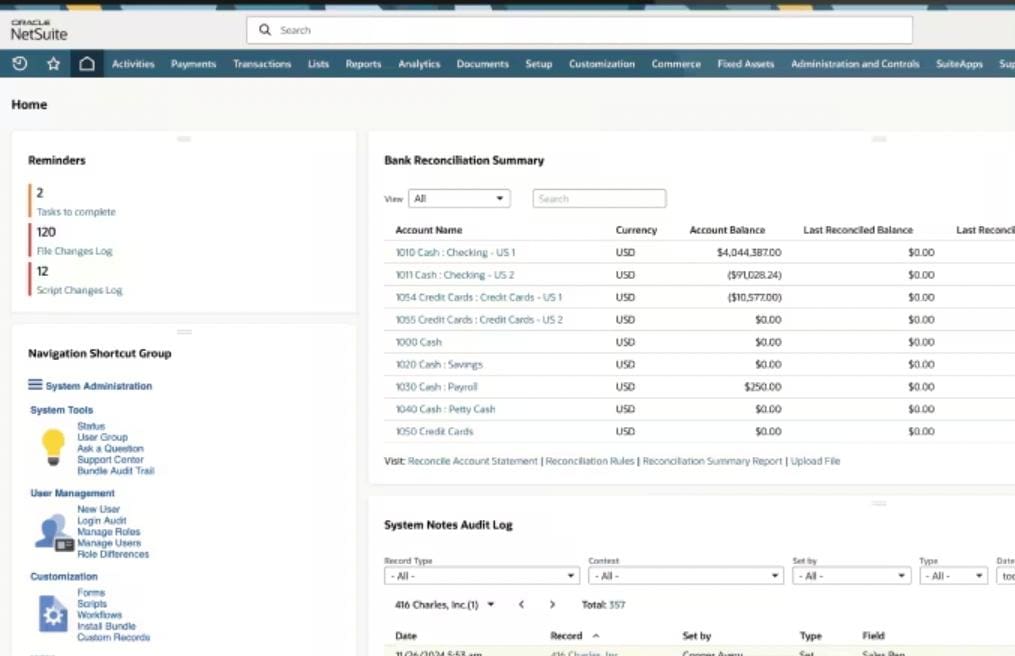Open the Recent Records clock icon
Image resolution: width=1015 pixels, height=656 pixels.
20,64
